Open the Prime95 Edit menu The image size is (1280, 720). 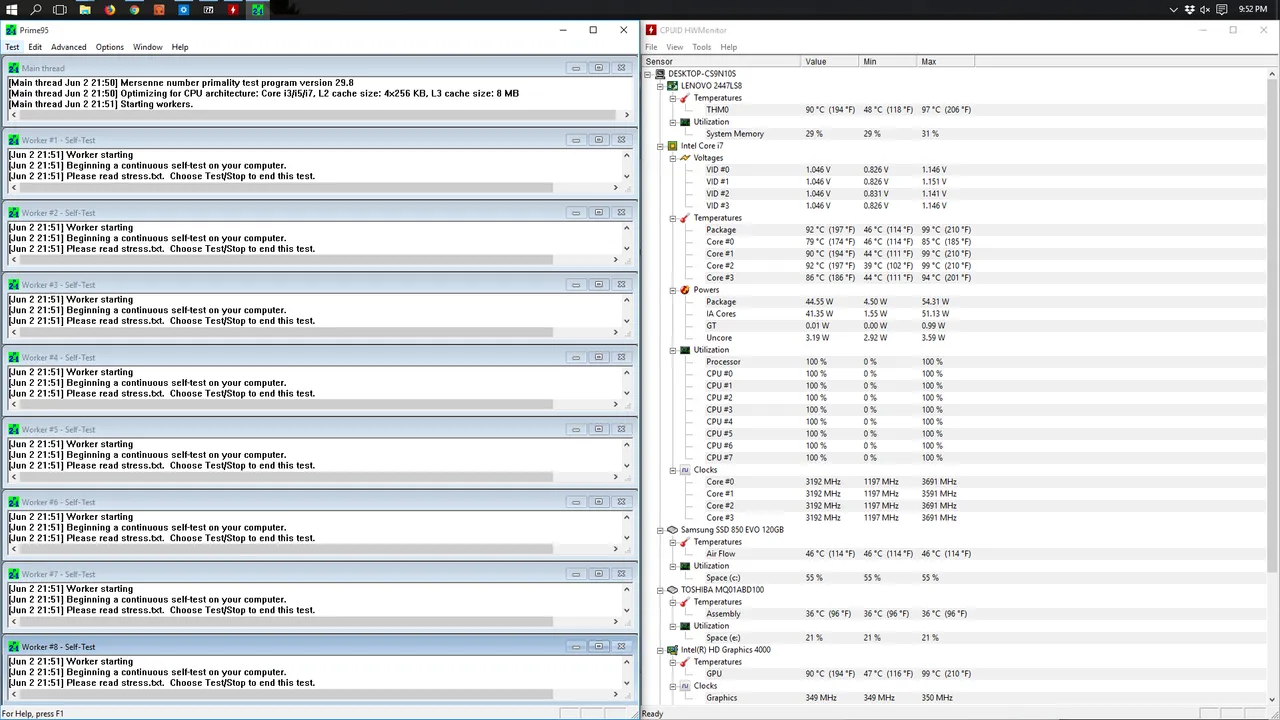coord(35,47)
